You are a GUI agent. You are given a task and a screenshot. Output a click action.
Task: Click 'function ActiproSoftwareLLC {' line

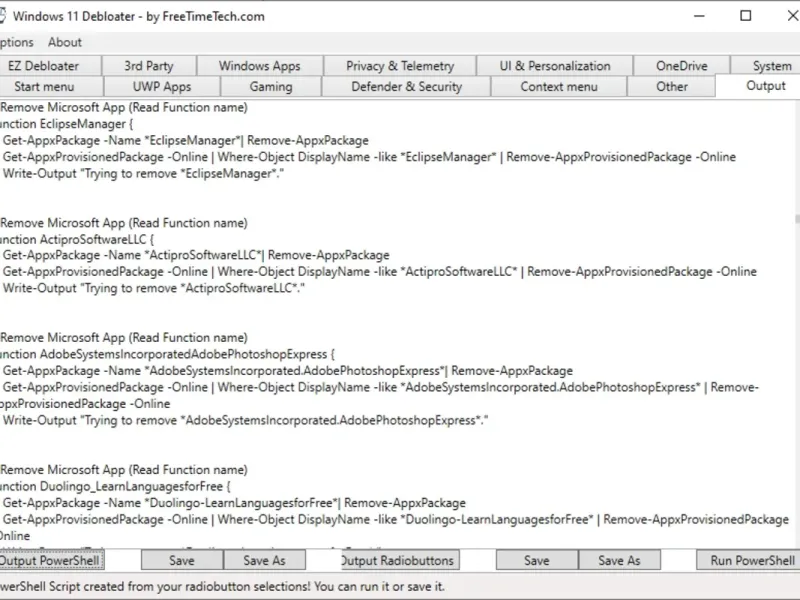(77, 239)
